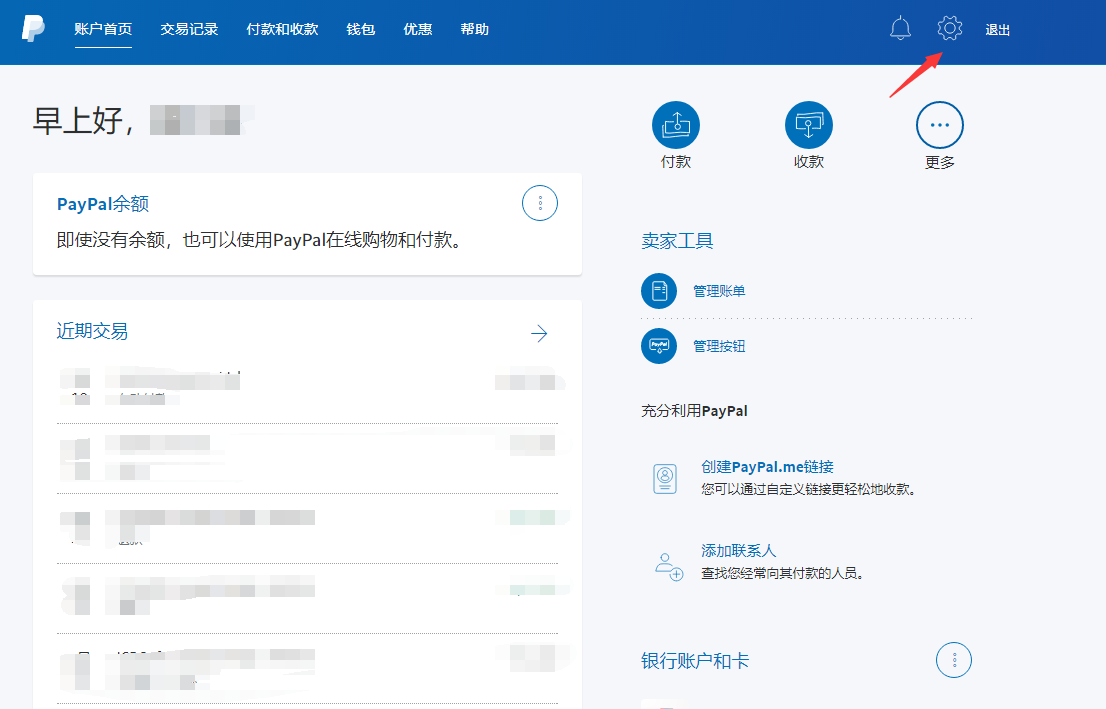Expand the PayPal余额 three-dot menu
Screen dimensions: 1106x709
click(540, 203)
